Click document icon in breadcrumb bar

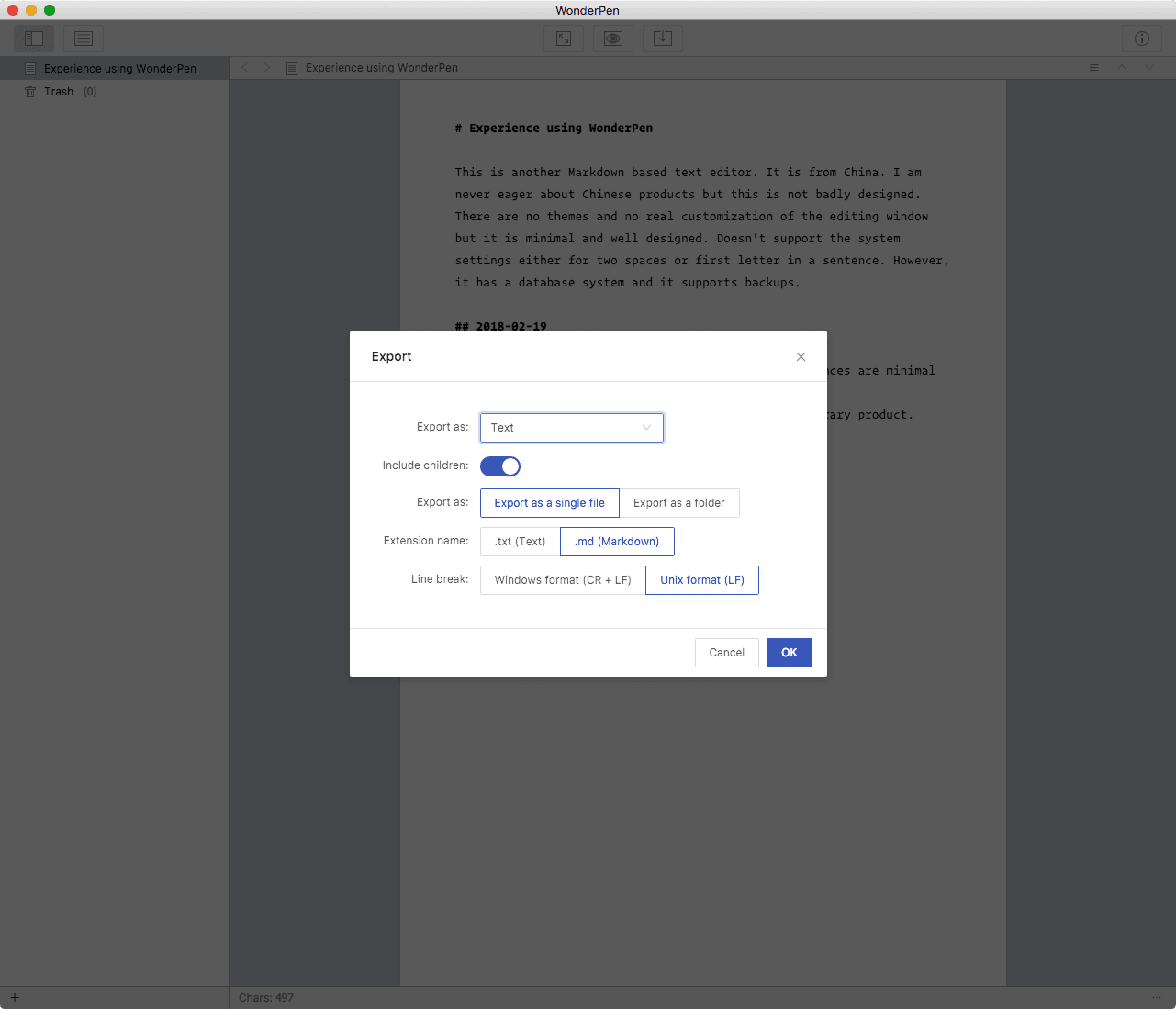(292, 68)
